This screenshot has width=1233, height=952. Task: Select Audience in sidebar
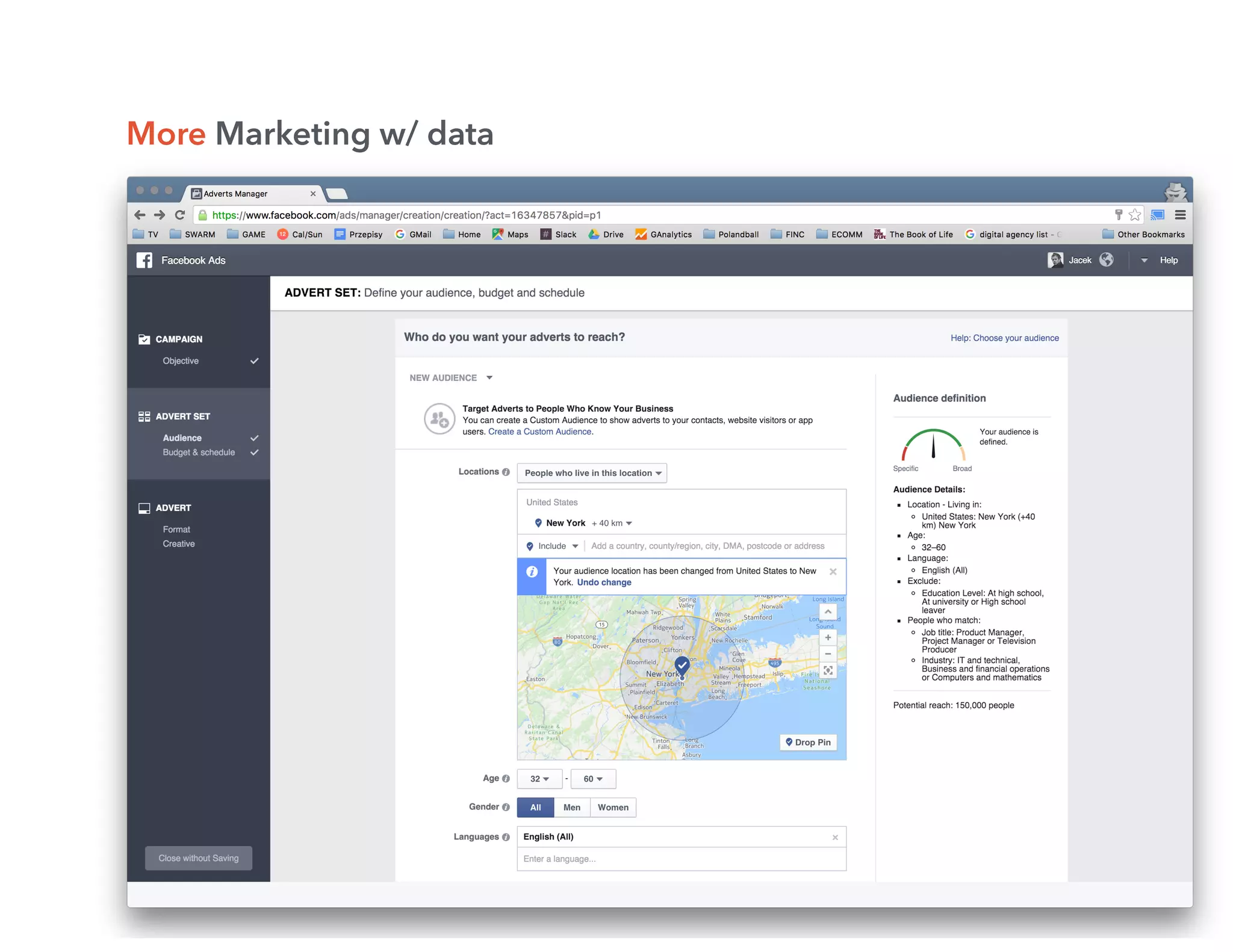click(x=182, y=438)
